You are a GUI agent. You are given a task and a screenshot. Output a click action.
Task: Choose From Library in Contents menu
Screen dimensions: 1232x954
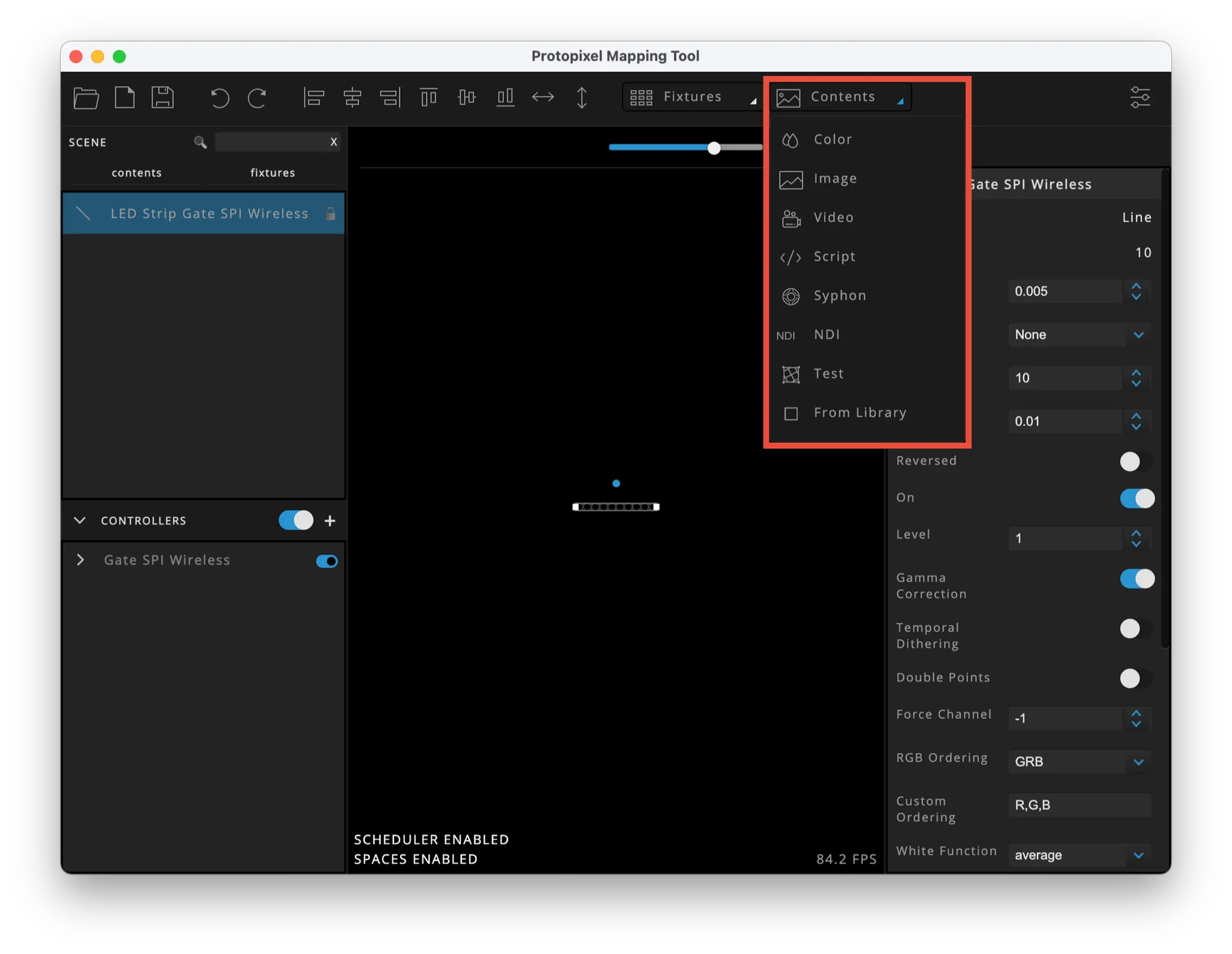click(867, 413)
